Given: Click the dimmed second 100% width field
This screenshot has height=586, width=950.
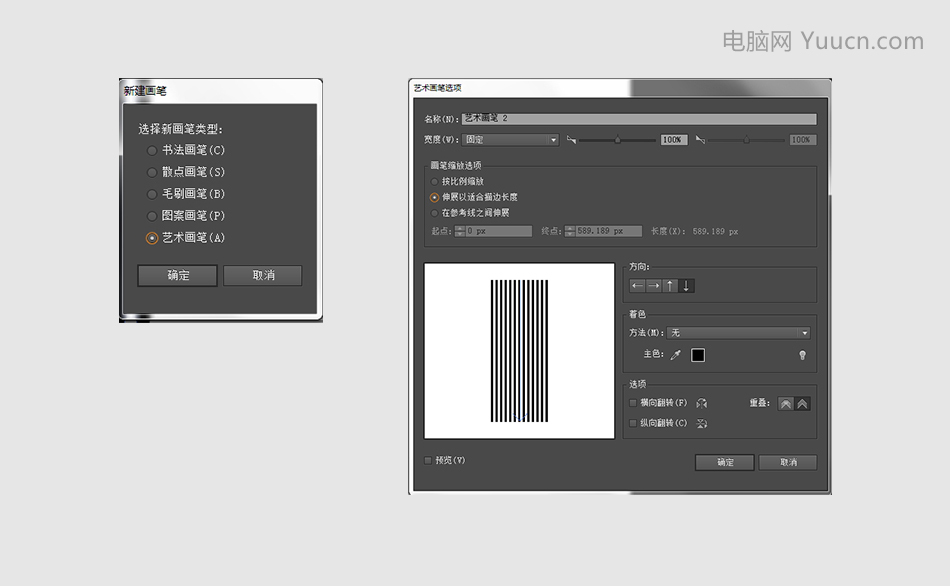Looking at the screenshot, I should coord(802,140).
